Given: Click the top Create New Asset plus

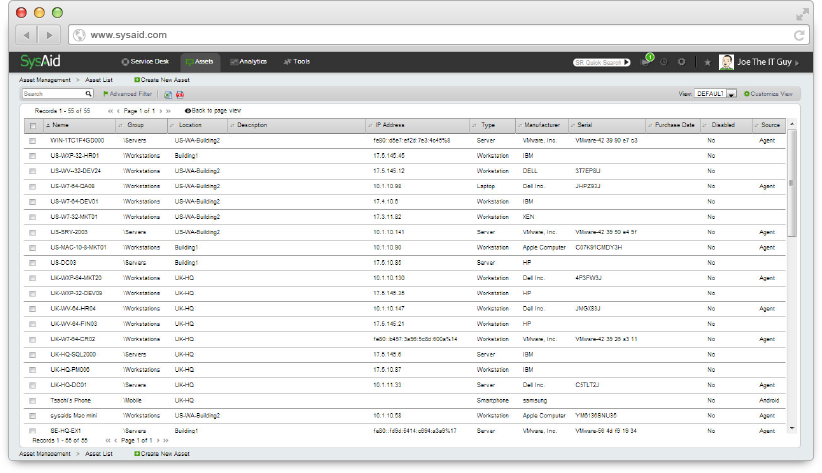Looking at the screenshot, I should coord(137,80).
